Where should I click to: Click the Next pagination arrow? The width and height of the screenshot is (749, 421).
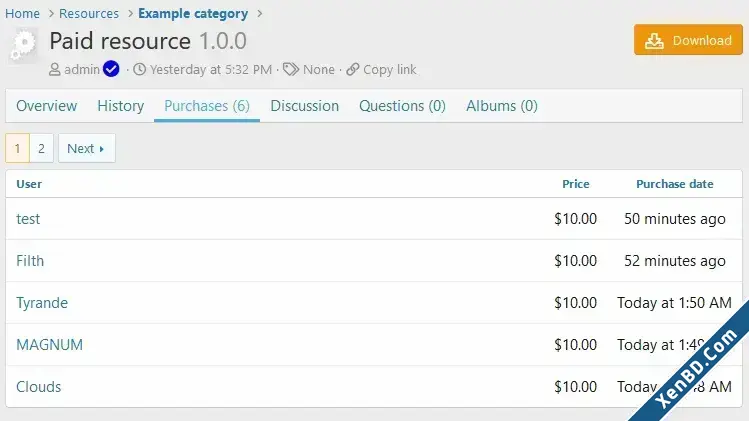101,149
